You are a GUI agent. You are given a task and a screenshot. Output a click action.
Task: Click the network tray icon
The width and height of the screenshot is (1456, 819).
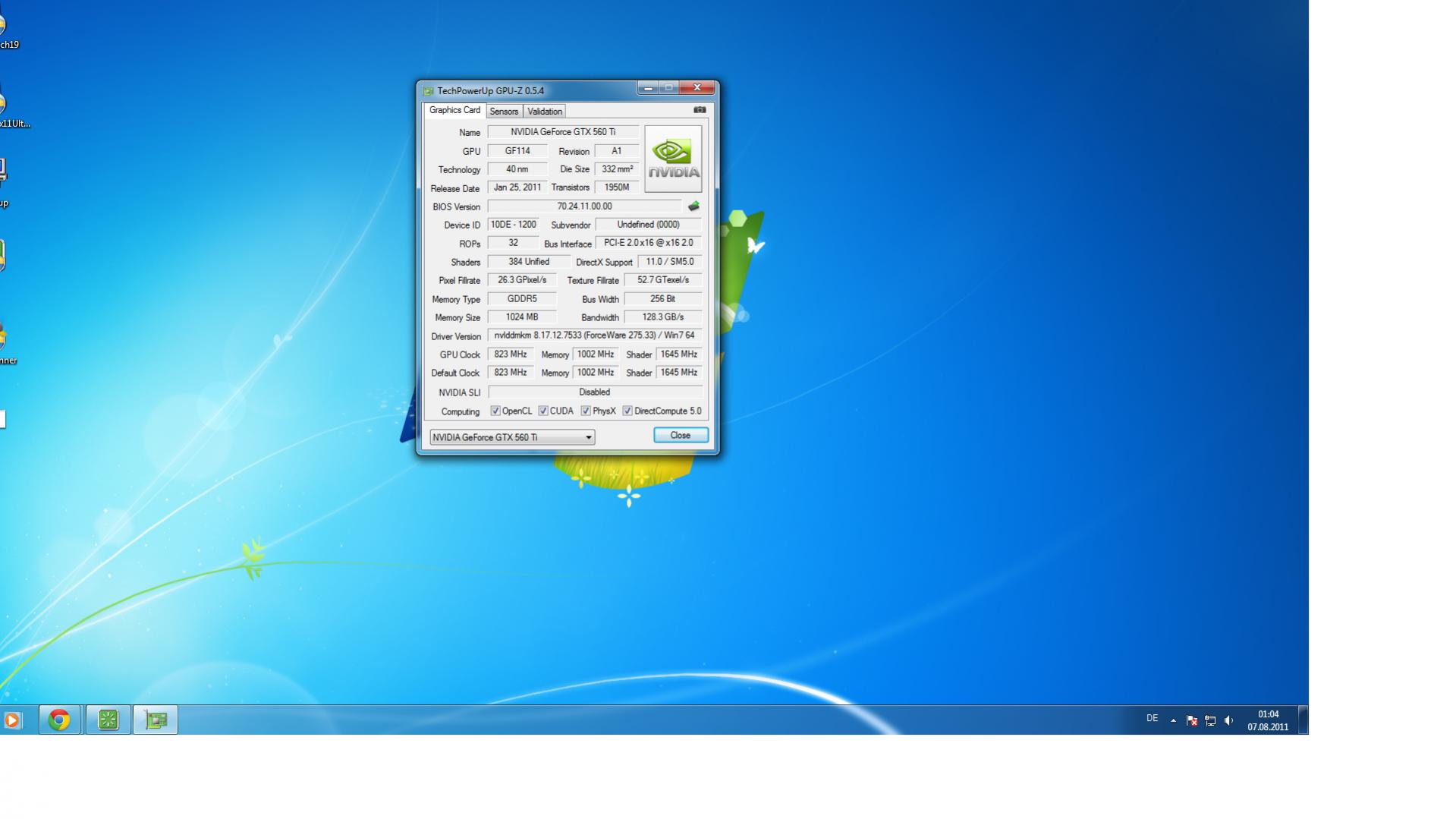(1210, 720)
